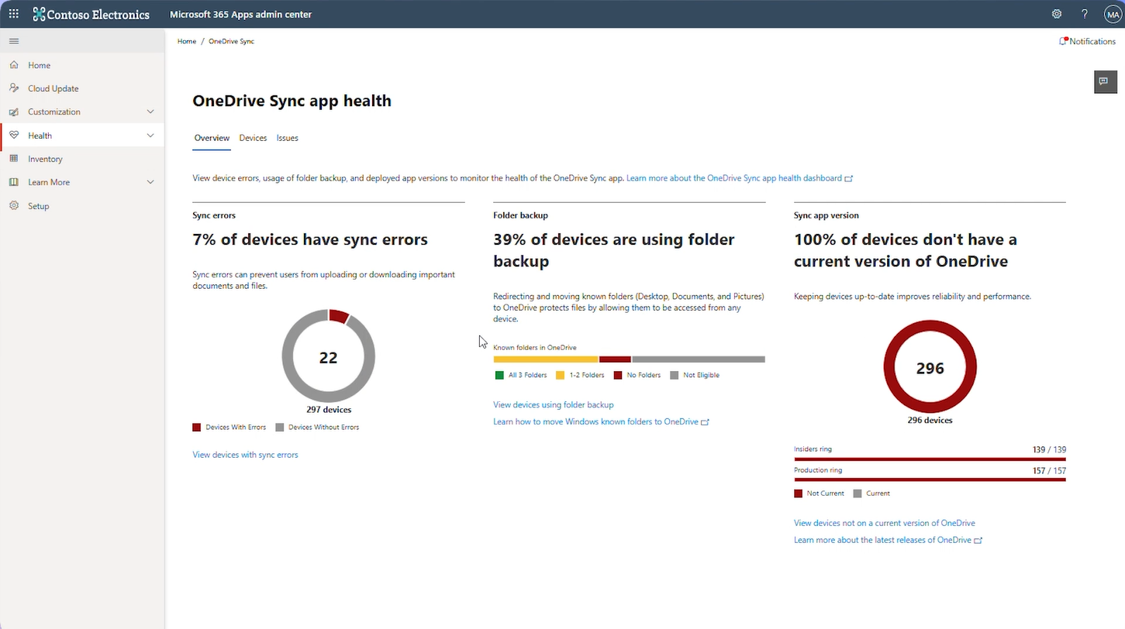Click the sync errors donut chart
Image resolution: width=1125 pixels, height=629 pixels.
tap(328, 357)
